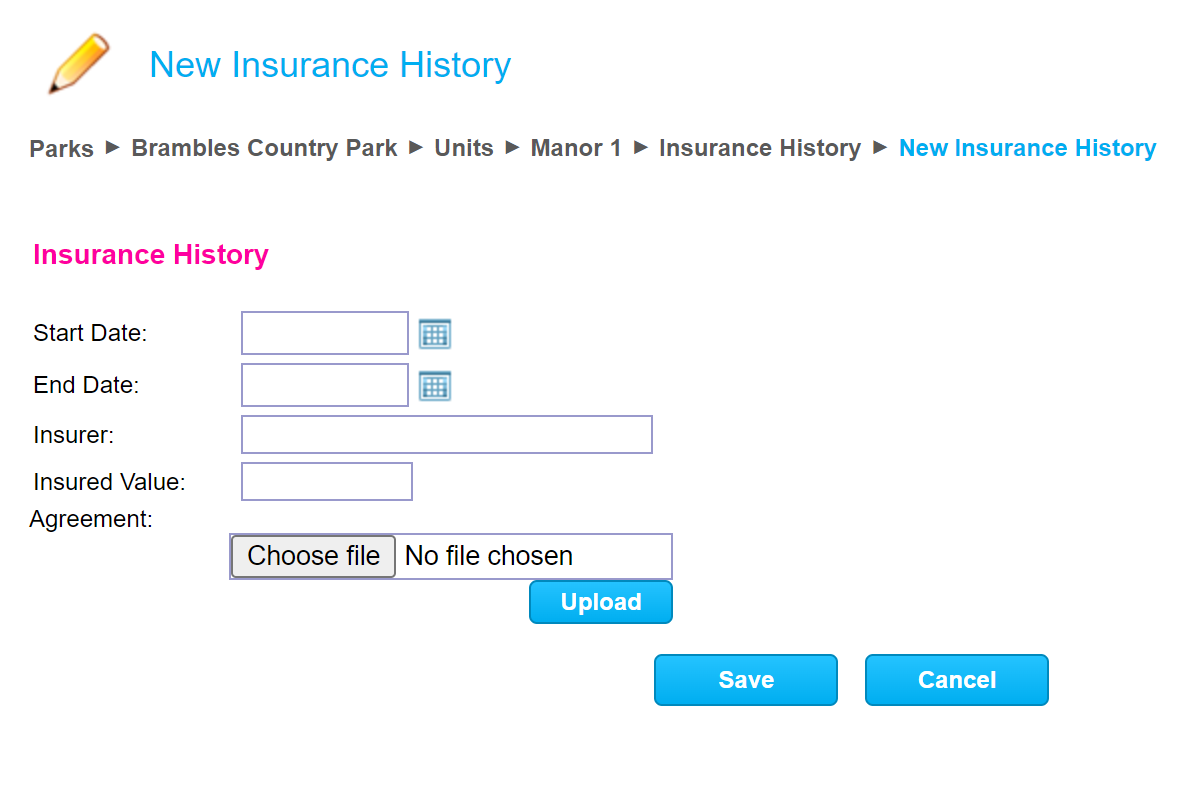Click the pencil edit icon
Viewport: 1200px width, 791px height.
point(78,65)
